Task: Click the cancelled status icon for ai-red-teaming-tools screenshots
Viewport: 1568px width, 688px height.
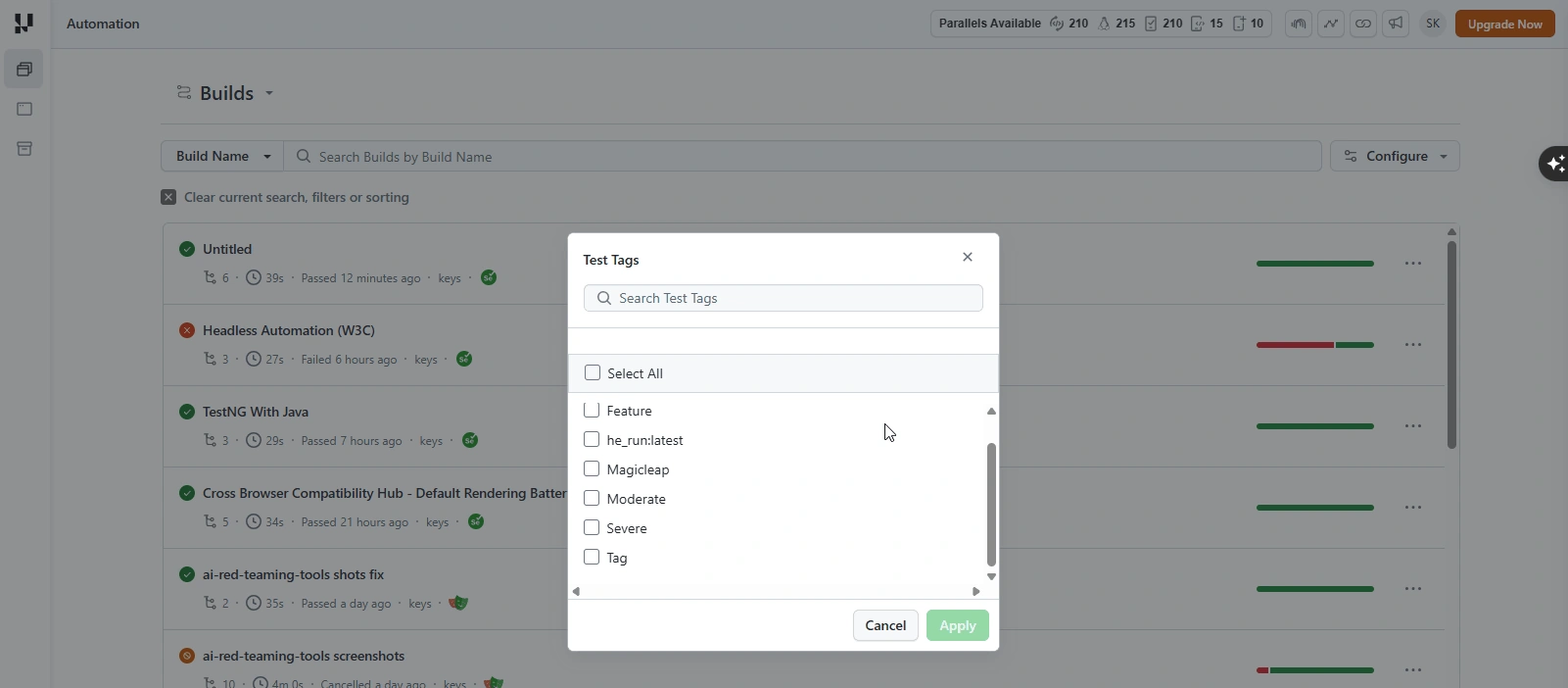Action: point(187,656)
